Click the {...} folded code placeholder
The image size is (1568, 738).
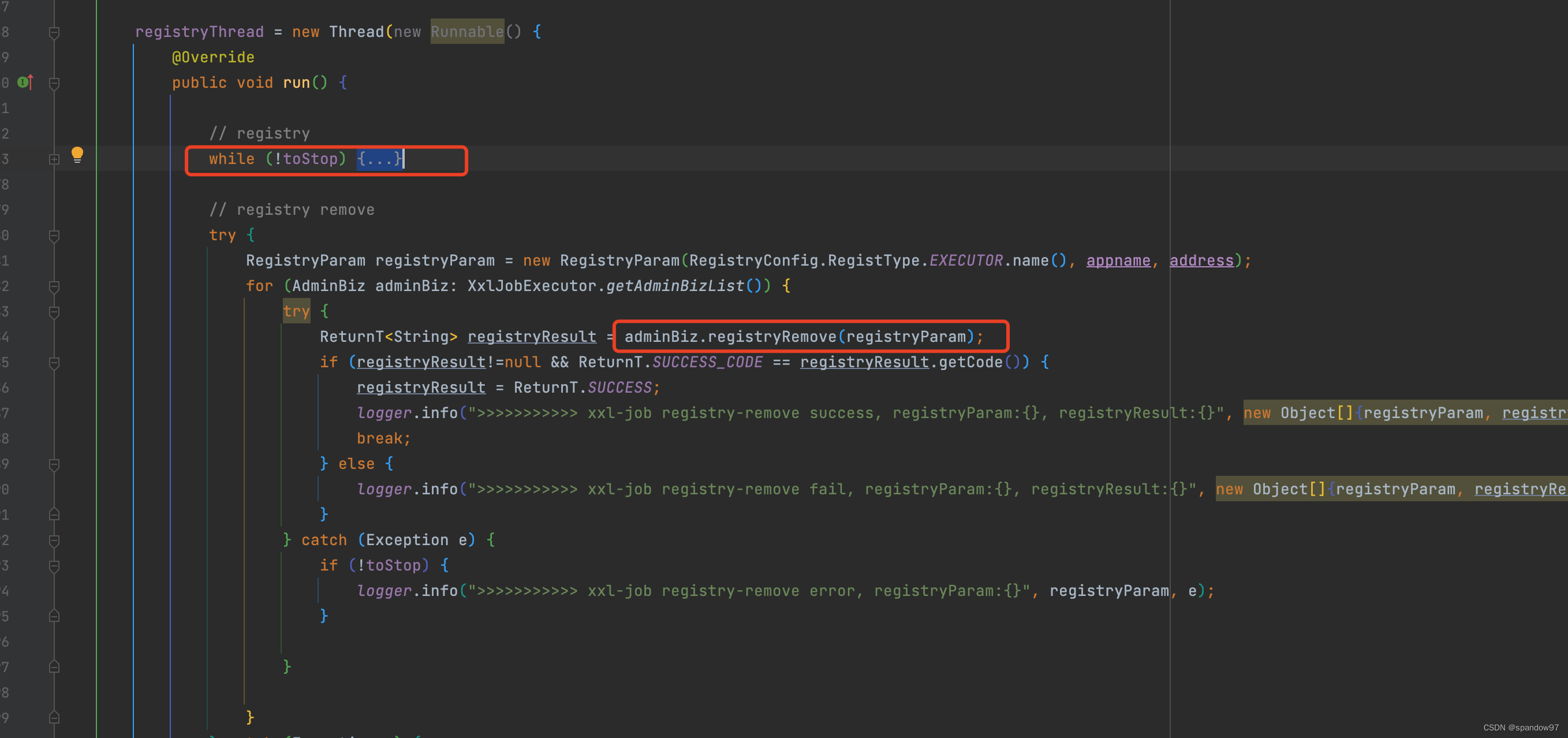(x=379, y=159)
